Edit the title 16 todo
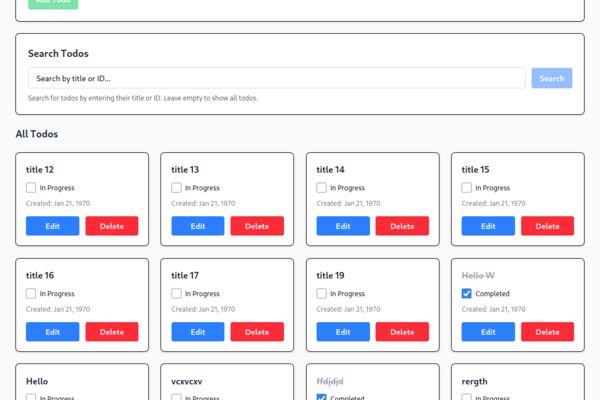 click(x=52, y=332)
